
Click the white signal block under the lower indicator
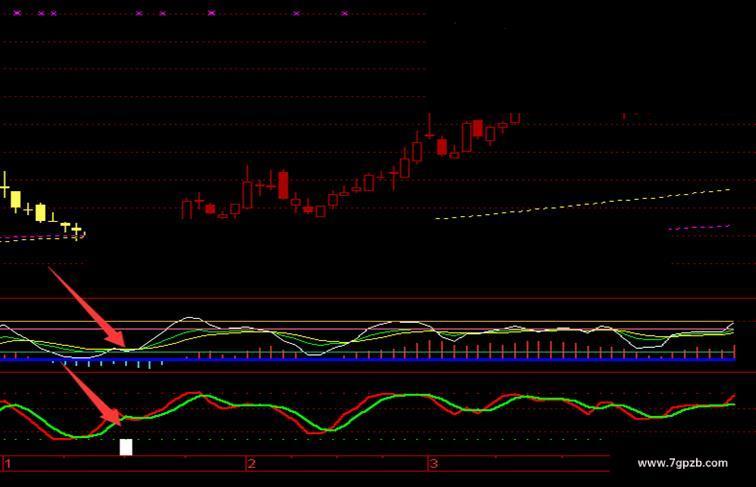click(x=126, y=447)
